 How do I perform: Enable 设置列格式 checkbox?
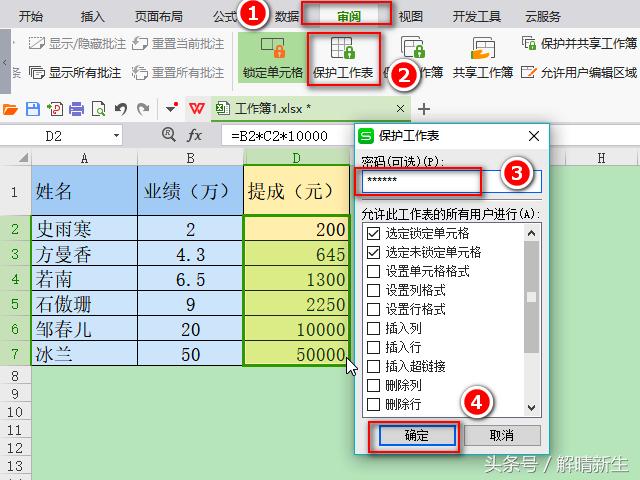tap(373, 290)
